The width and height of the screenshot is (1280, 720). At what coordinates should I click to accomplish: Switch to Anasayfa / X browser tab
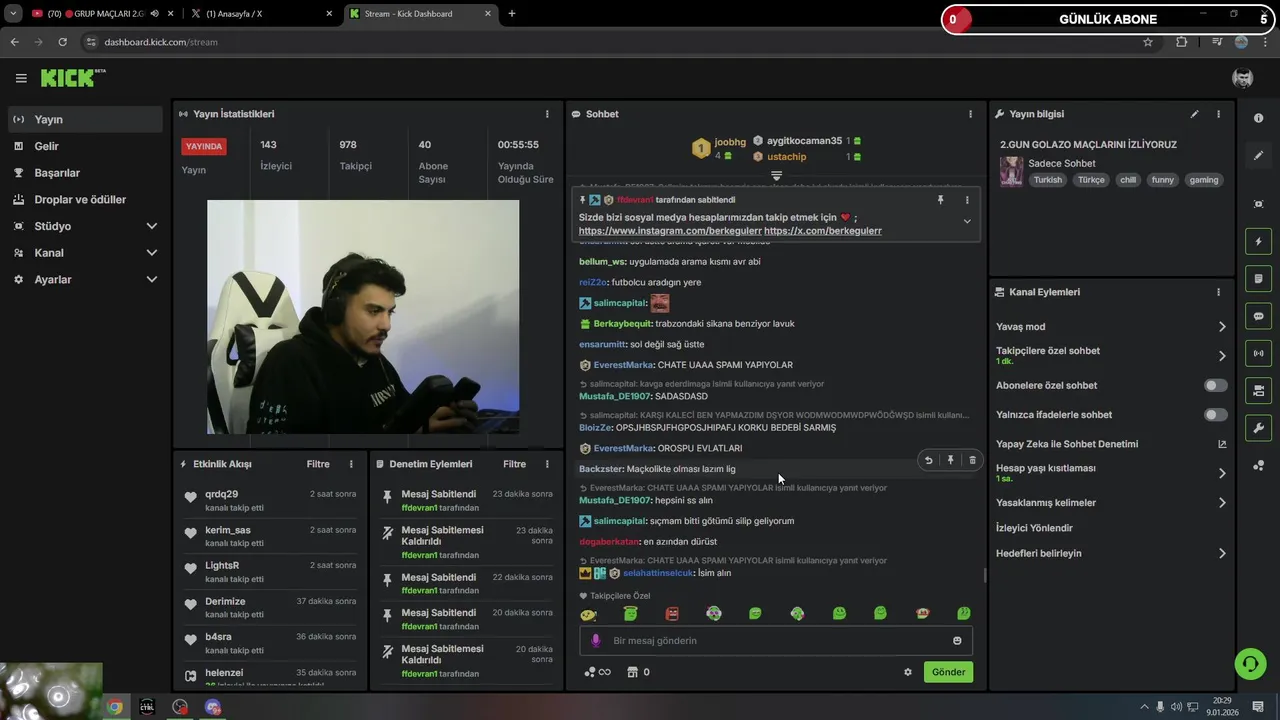coord(262,14)
